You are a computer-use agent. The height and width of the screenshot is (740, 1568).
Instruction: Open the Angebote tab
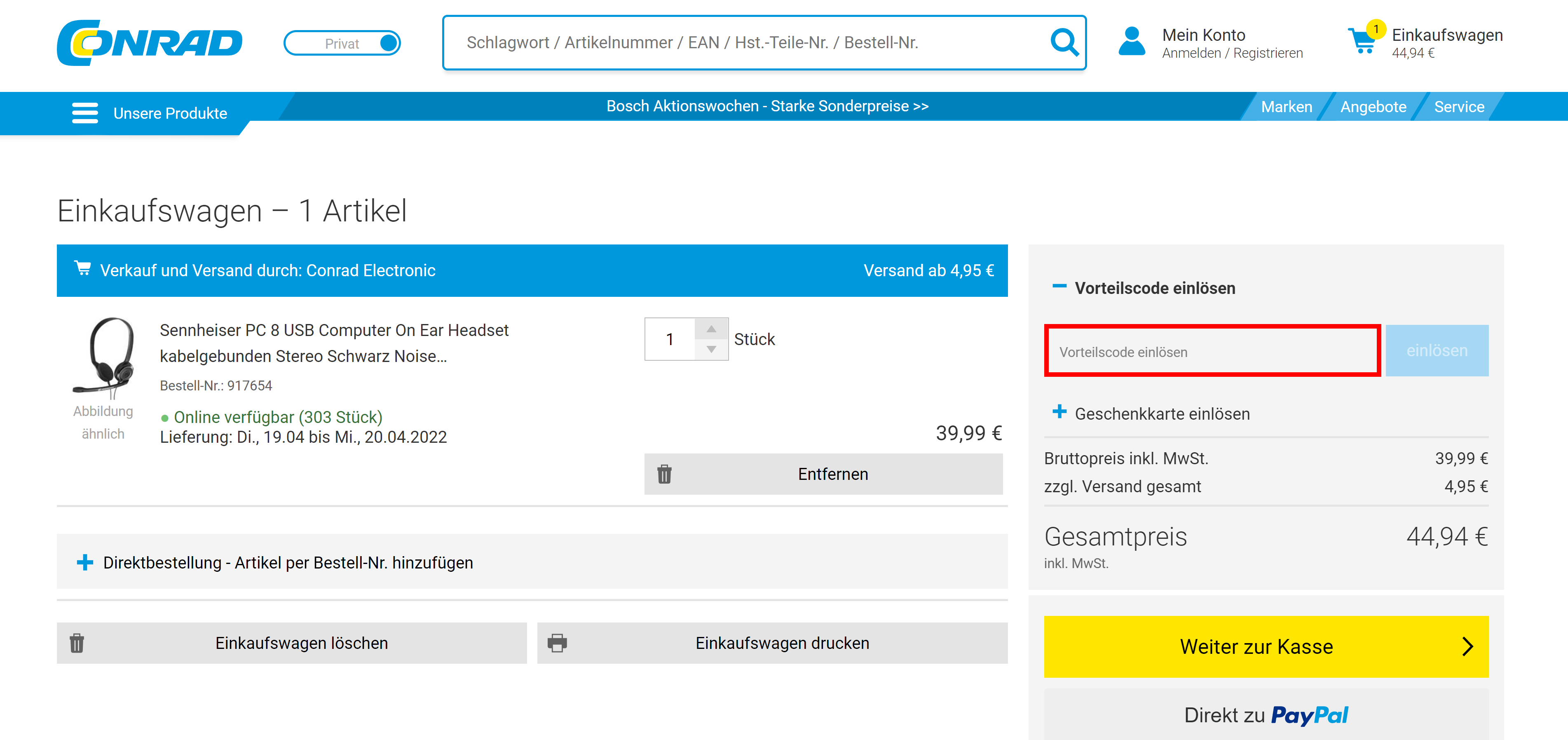[x=1373, y=107]
